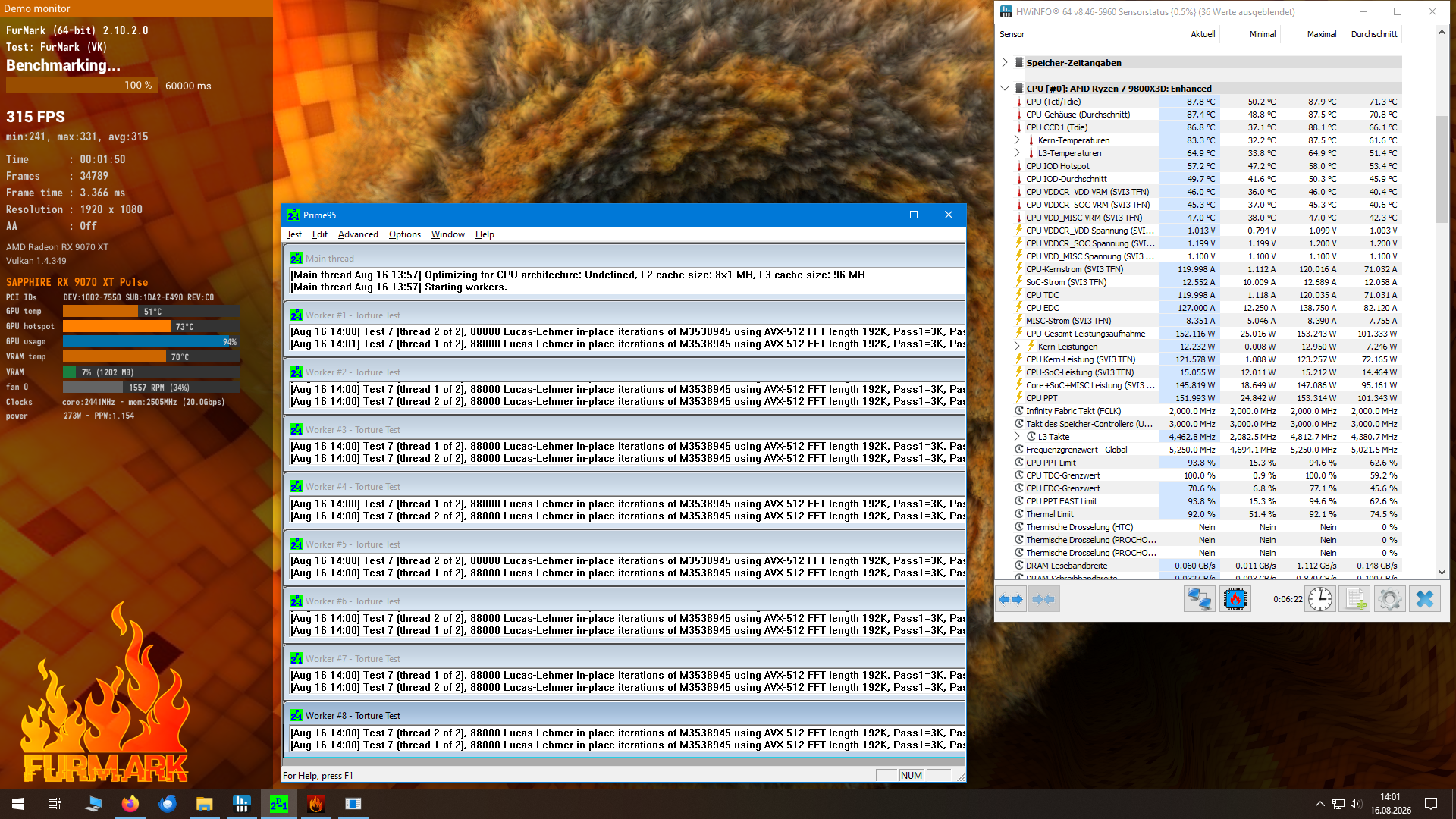Open Prime95 Window menu

click(448, 234)
